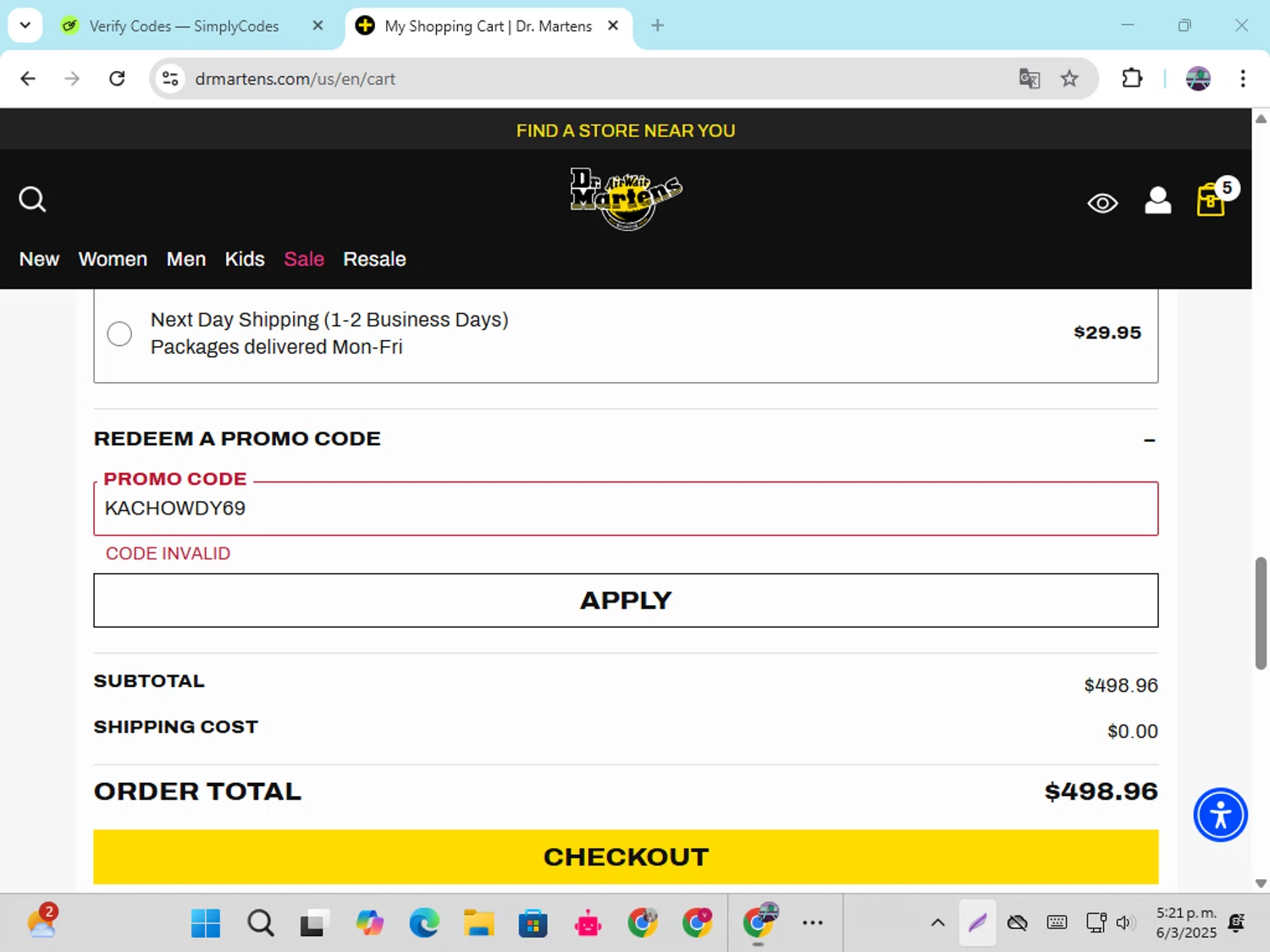The height and width of the screenshot is (952, 1270).
Task: Click the browser forward arrow
Action: pyautogui.click(x=72, y=79)
